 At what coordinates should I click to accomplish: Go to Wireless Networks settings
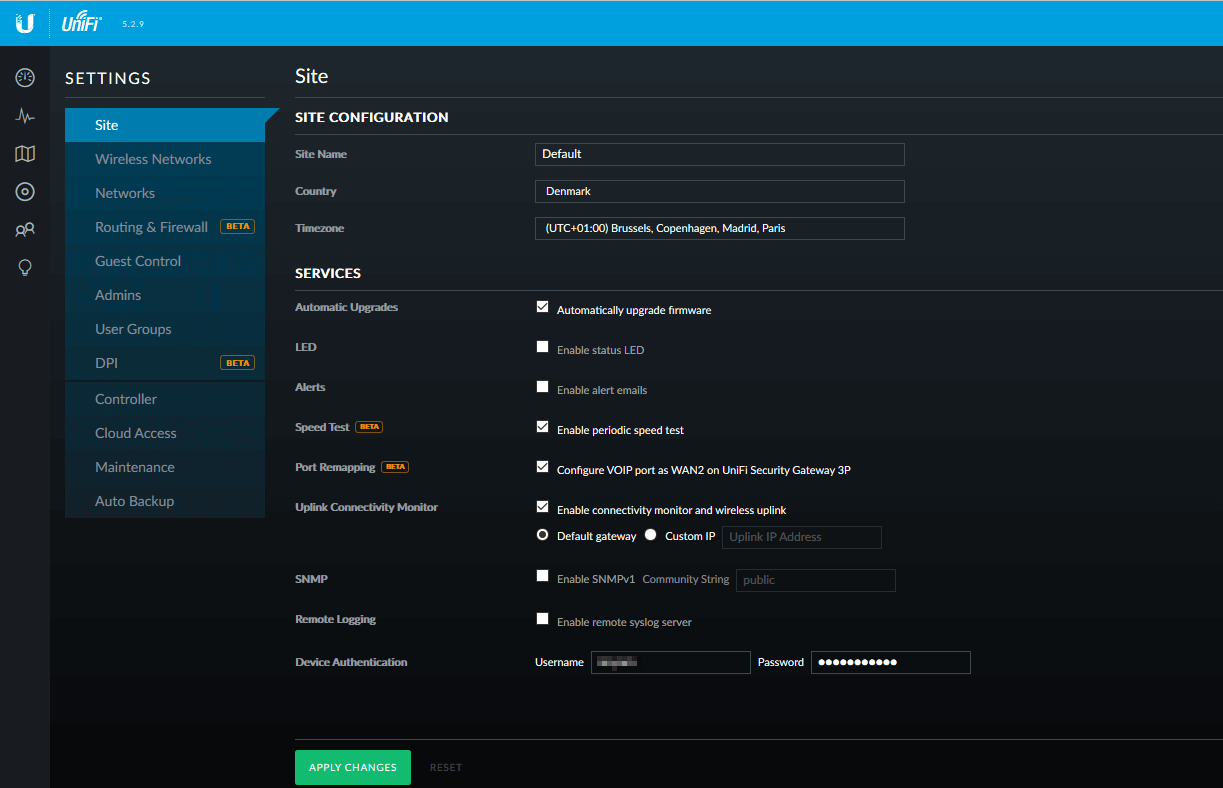pos(153,159)
